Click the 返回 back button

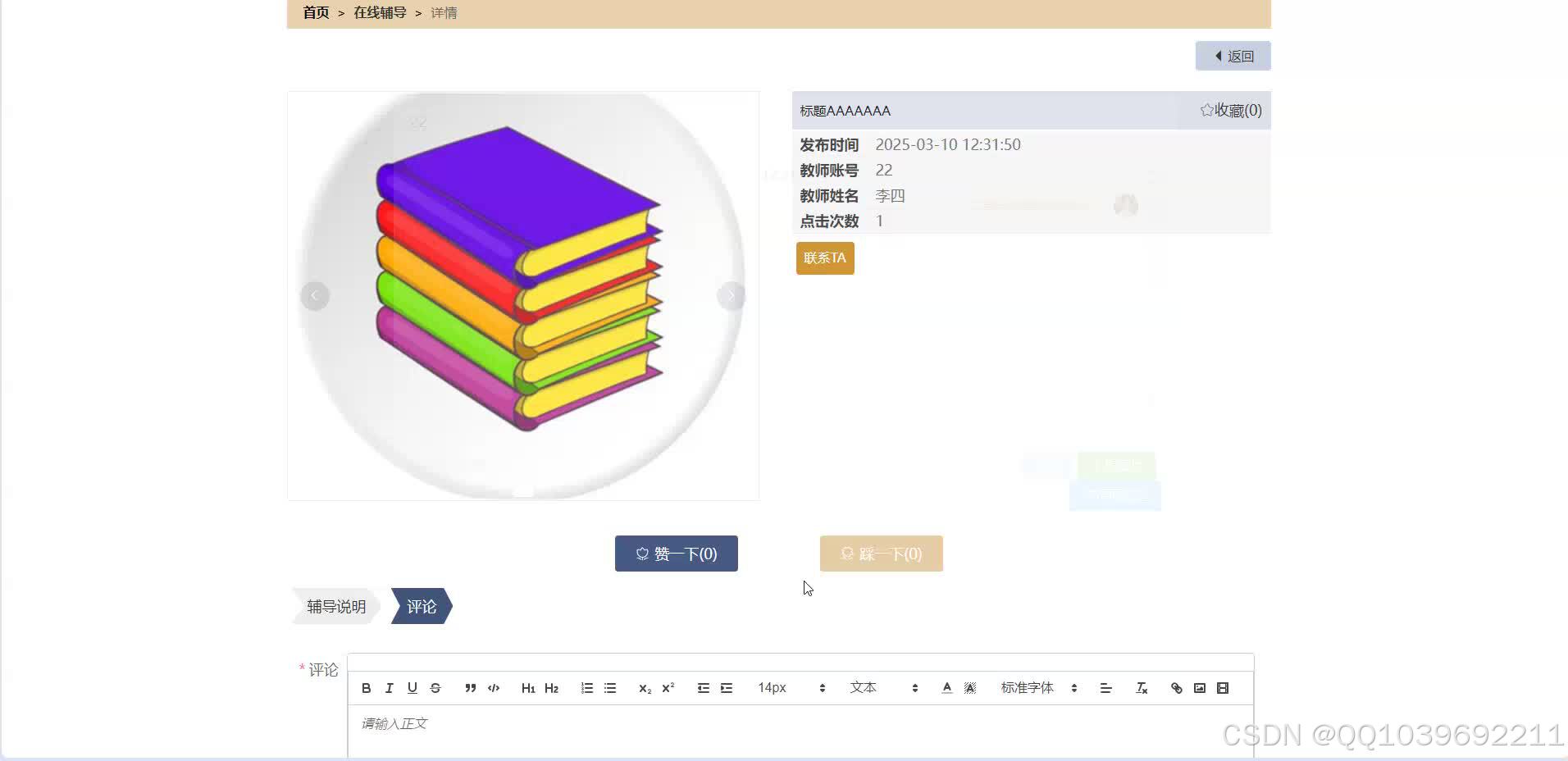tap(1233, 56)
